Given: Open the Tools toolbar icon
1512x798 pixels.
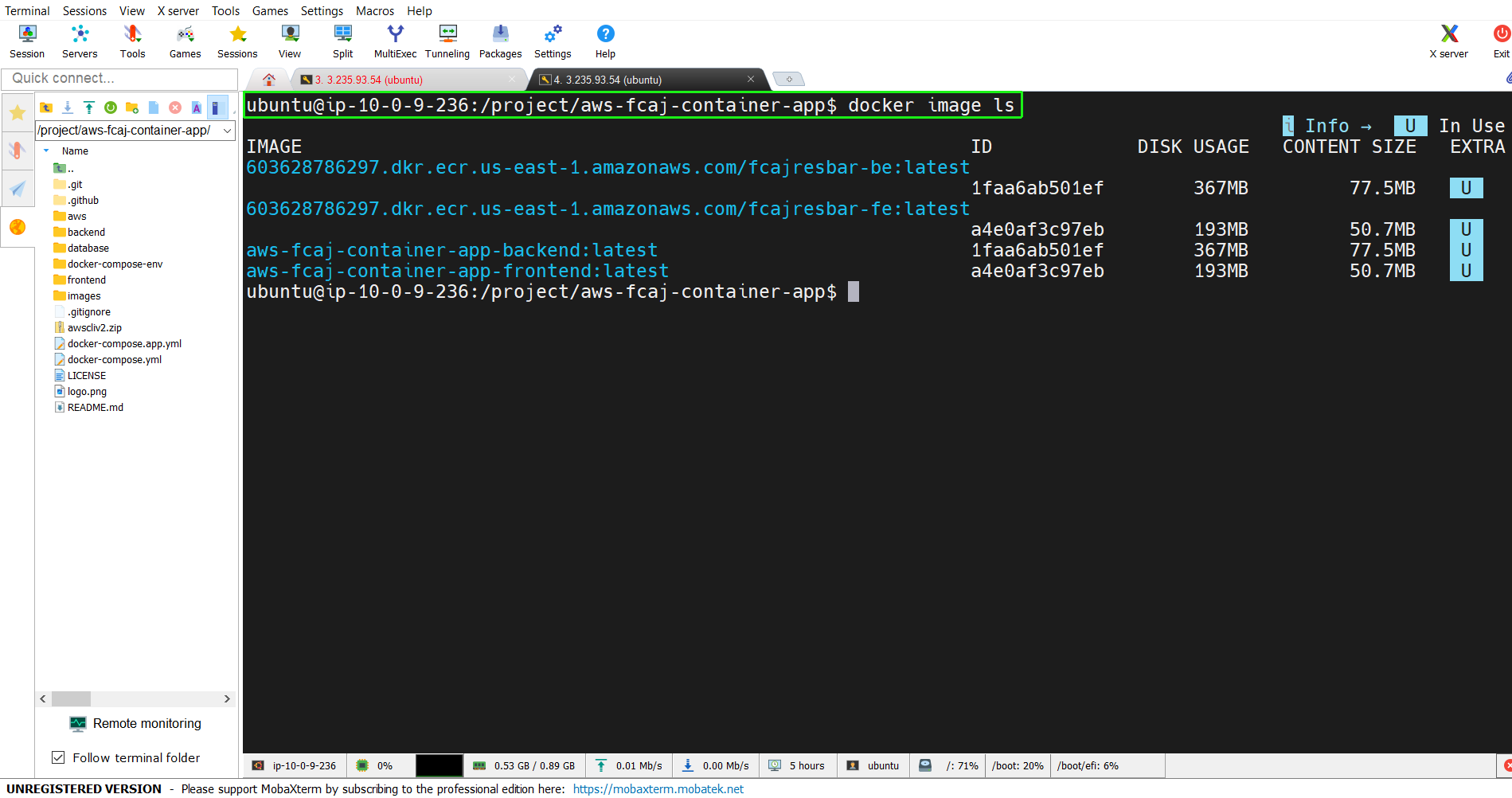Looking at the screenshot, I should (132, 41).
